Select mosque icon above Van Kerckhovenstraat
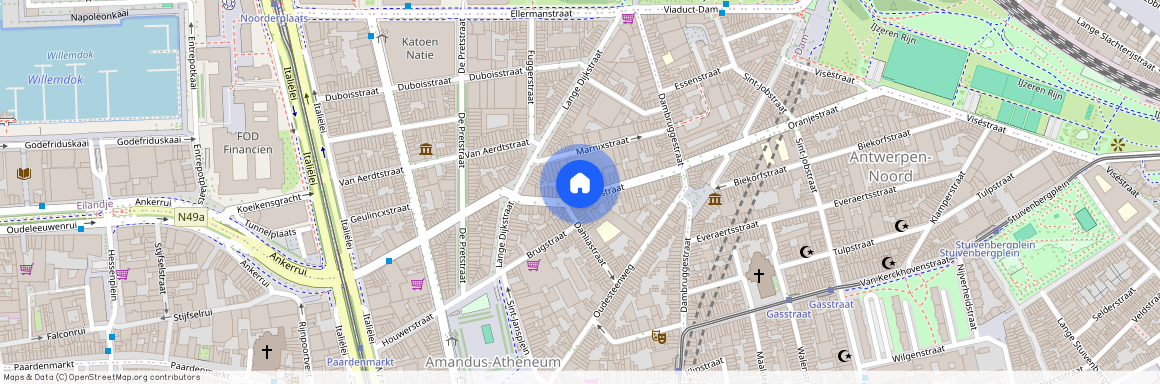This screenshot has width=1160, height=384. pyautogui.click(x=888, y=263)
